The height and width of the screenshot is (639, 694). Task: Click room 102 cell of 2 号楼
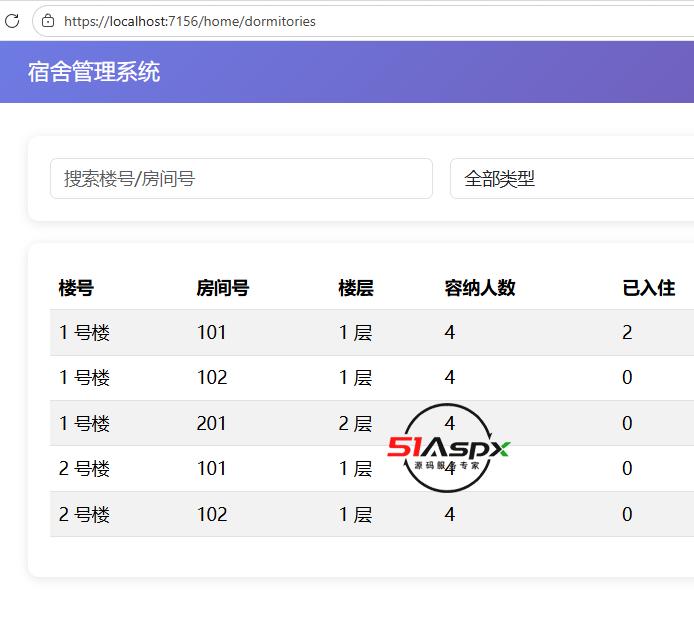(212, 514)
